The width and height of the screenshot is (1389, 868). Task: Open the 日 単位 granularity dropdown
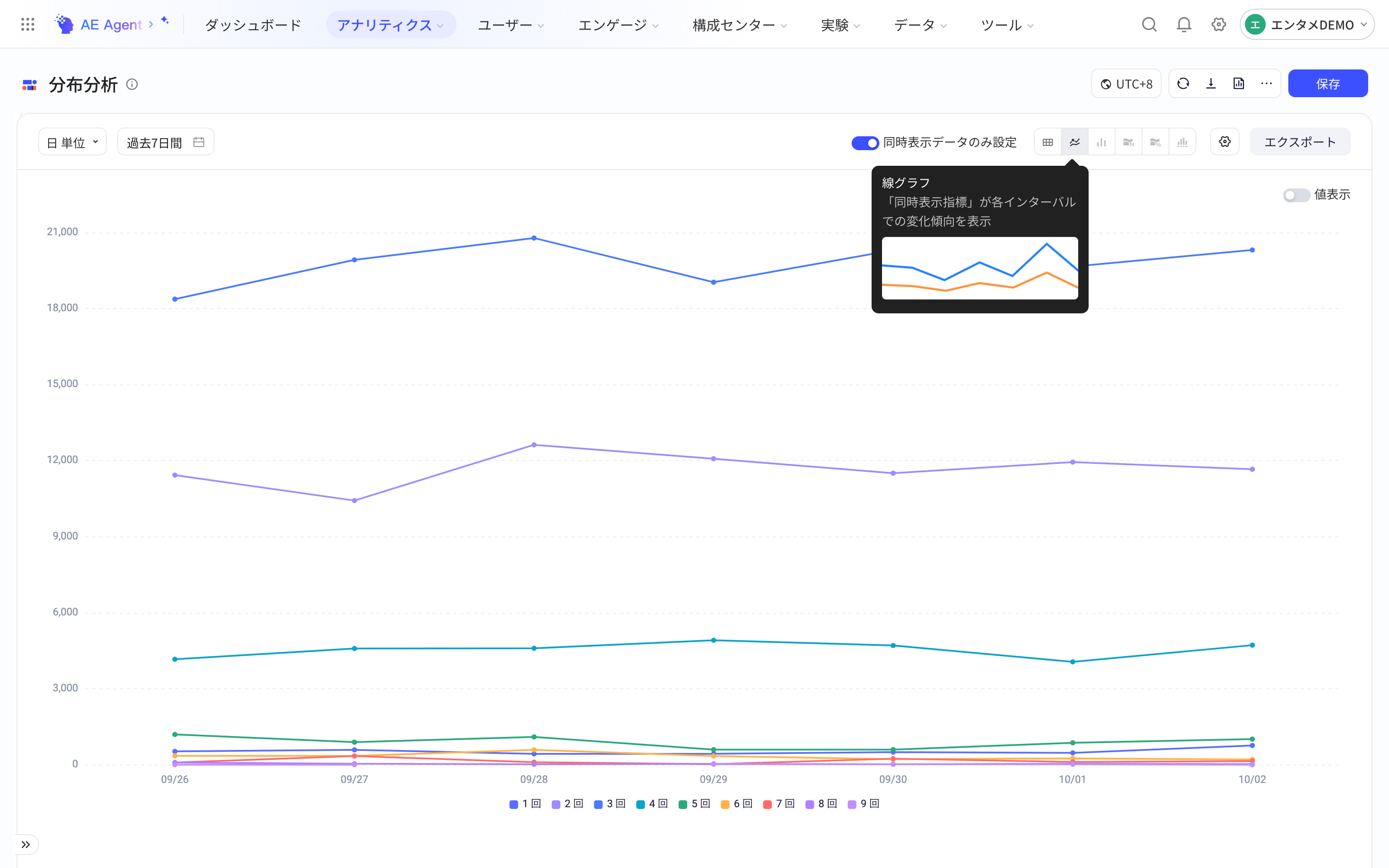(x=72, y=142)
